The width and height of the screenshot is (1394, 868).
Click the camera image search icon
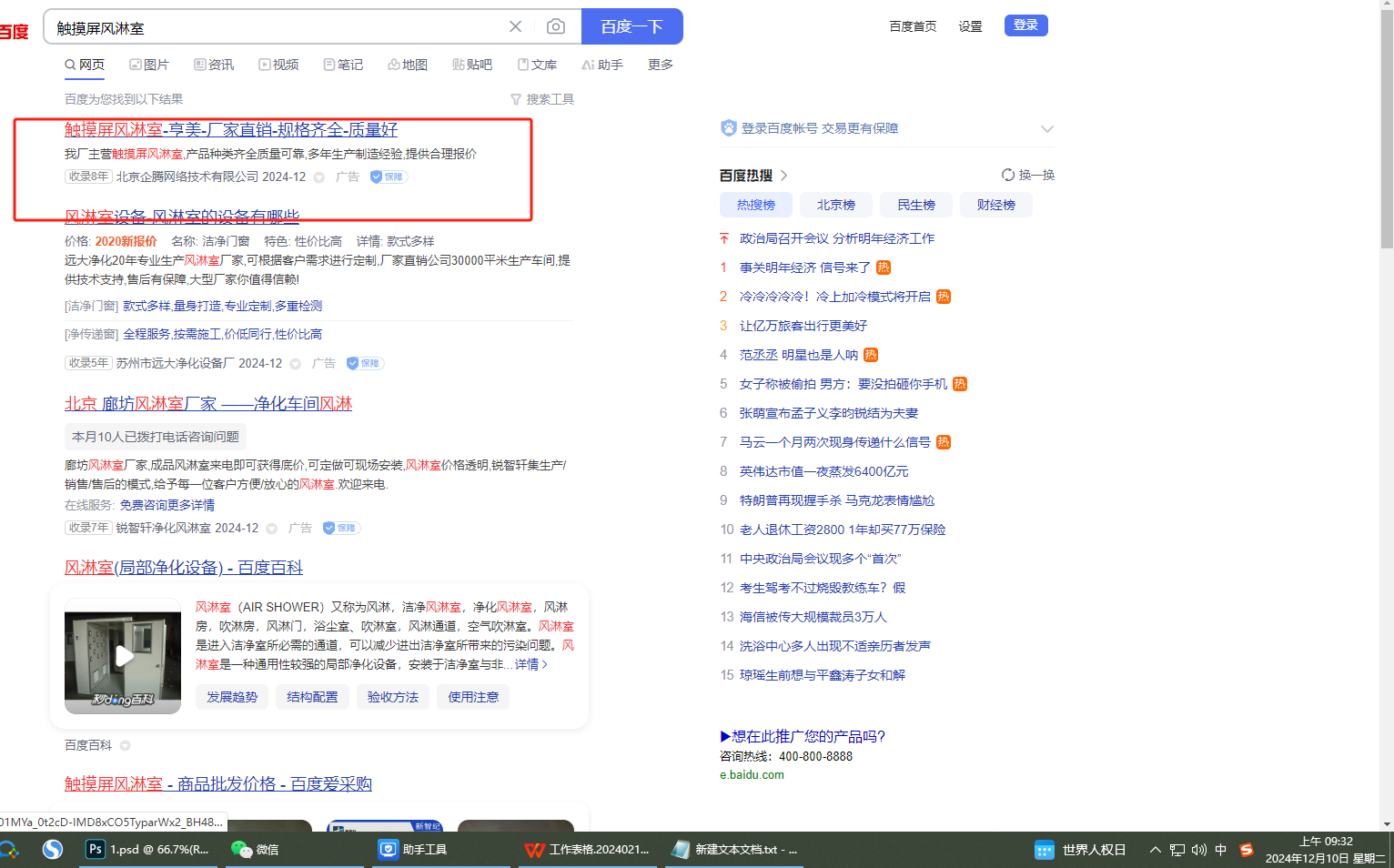(x=555, y=27)
